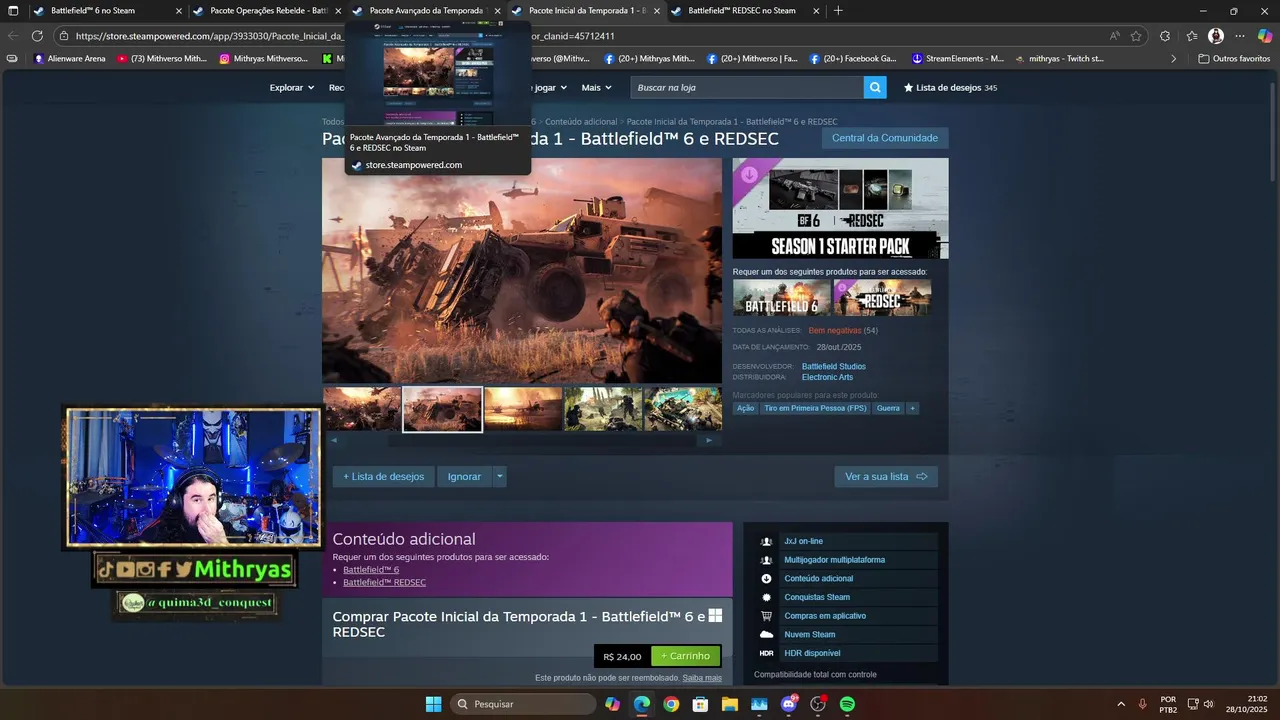
Task: Click the page vertical scrollbar
Action: click(x=1274, y=130)
